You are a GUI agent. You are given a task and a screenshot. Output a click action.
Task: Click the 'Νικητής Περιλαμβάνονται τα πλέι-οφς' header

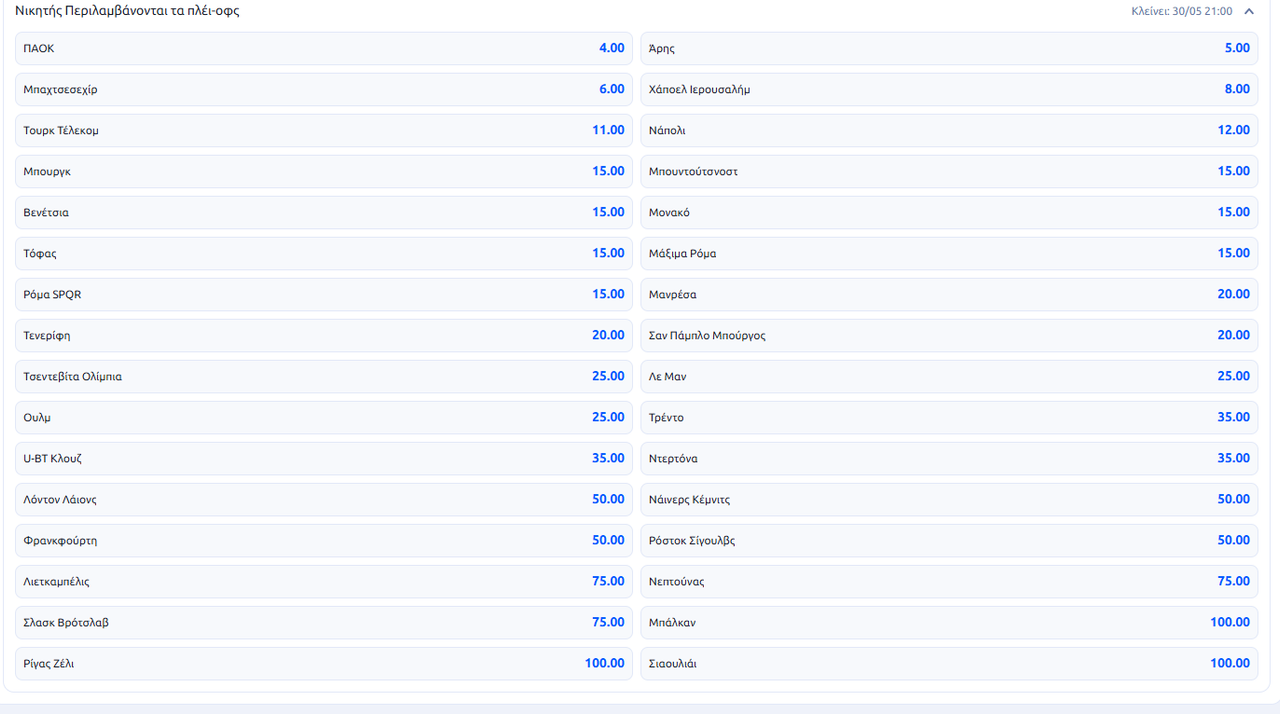[127, 11]
